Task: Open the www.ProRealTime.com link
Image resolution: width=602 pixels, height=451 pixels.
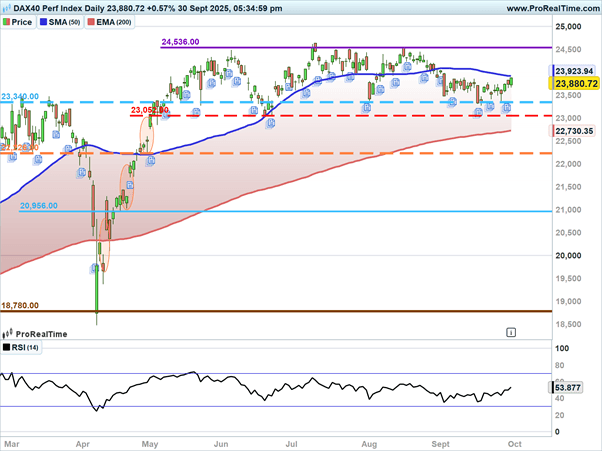Action: (551, 8)
